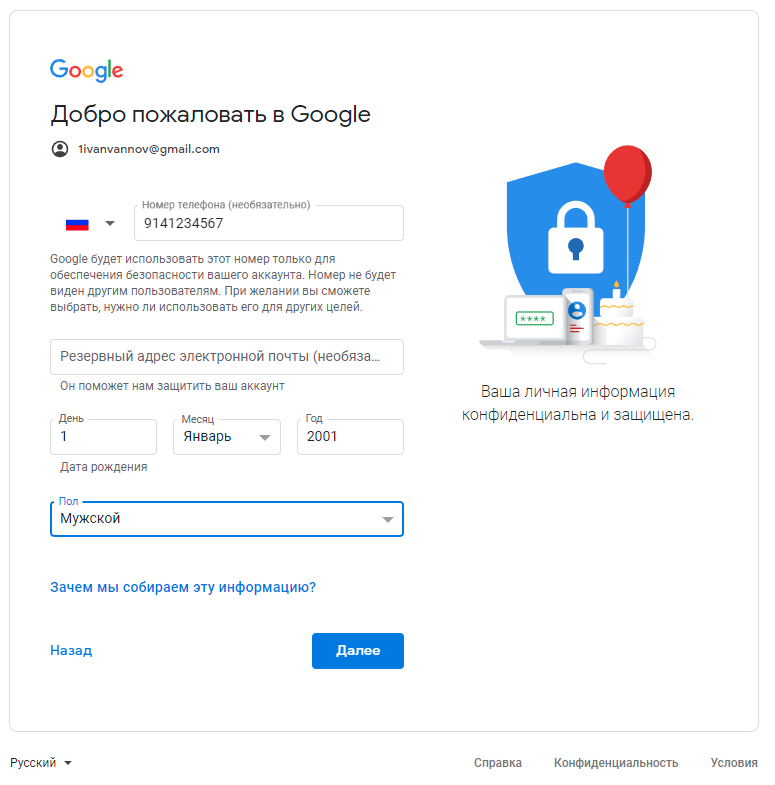
Task: Open 'Зачем мы собираем эту информацию?' link
Action: tap(183, 587)
